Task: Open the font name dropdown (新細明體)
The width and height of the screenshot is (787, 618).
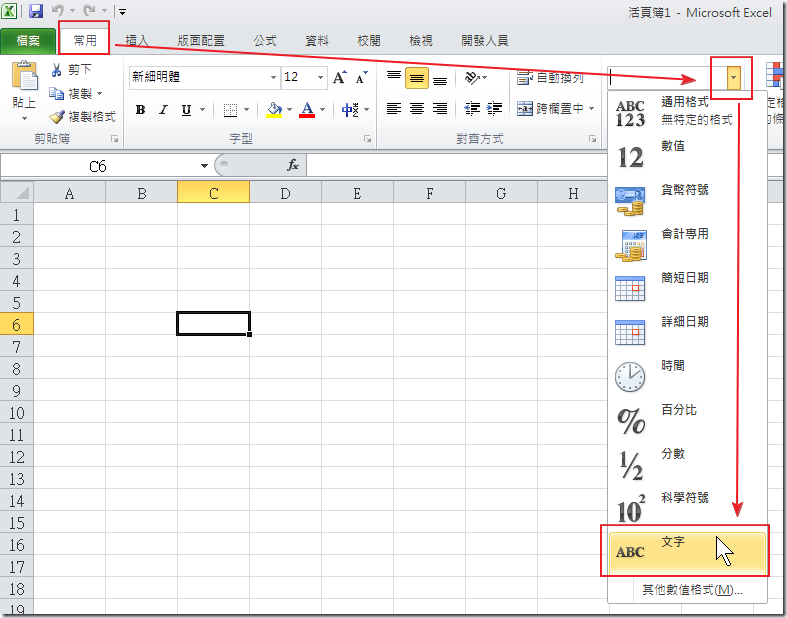Action: [x=274, y=77]
